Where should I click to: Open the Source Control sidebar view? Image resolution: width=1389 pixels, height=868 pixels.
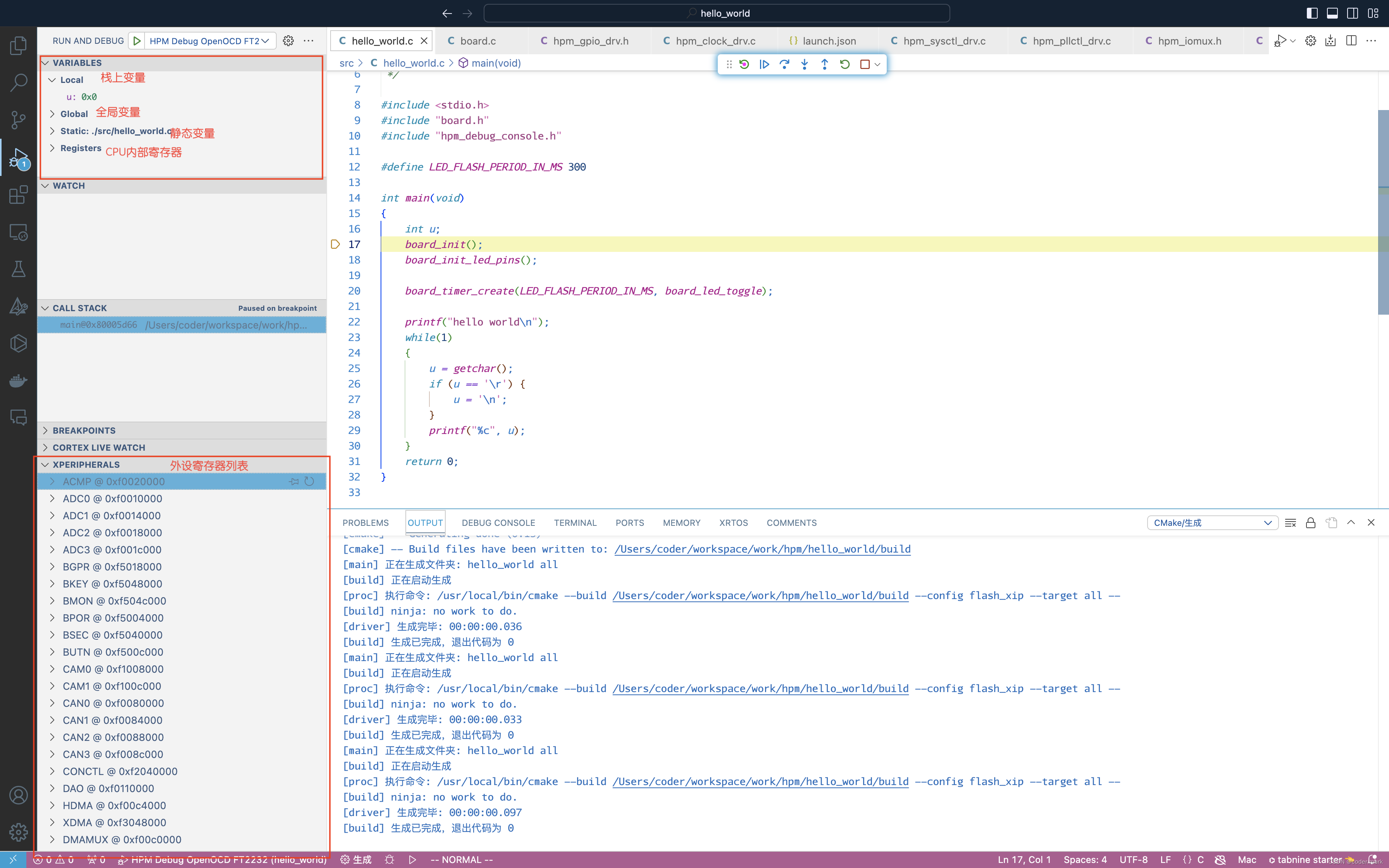[x=18, y=119]
